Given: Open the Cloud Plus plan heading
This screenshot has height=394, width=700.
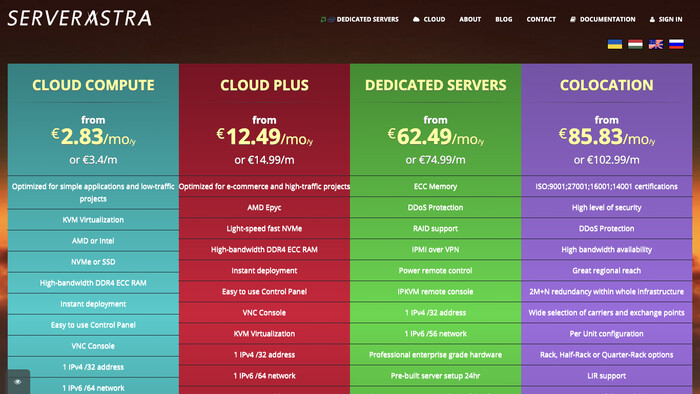Looking at the screenshot, I should (x=264, y=85).
